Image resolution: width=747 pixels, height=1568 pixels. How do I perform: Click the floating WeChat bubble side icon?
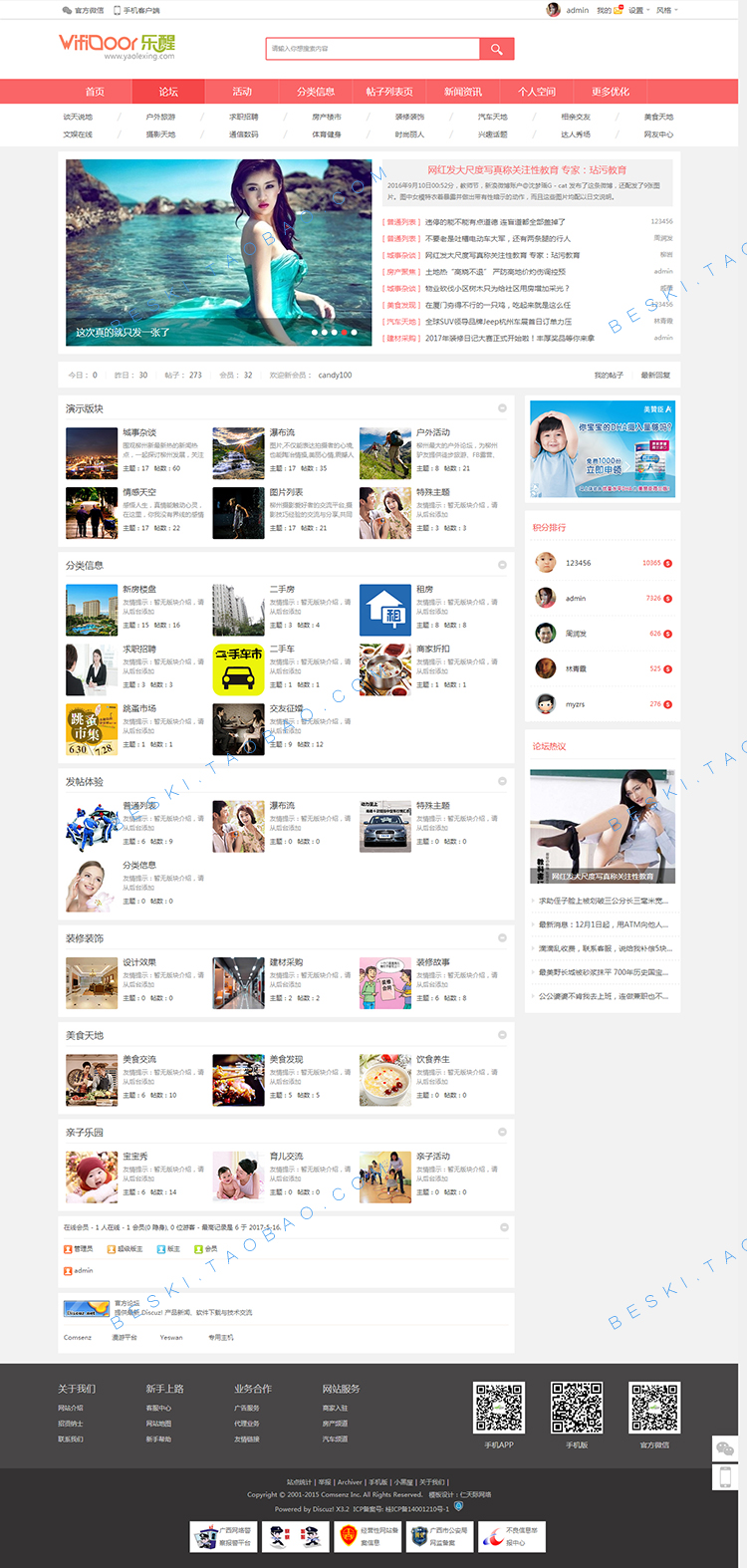click(x=725, y=1447)
